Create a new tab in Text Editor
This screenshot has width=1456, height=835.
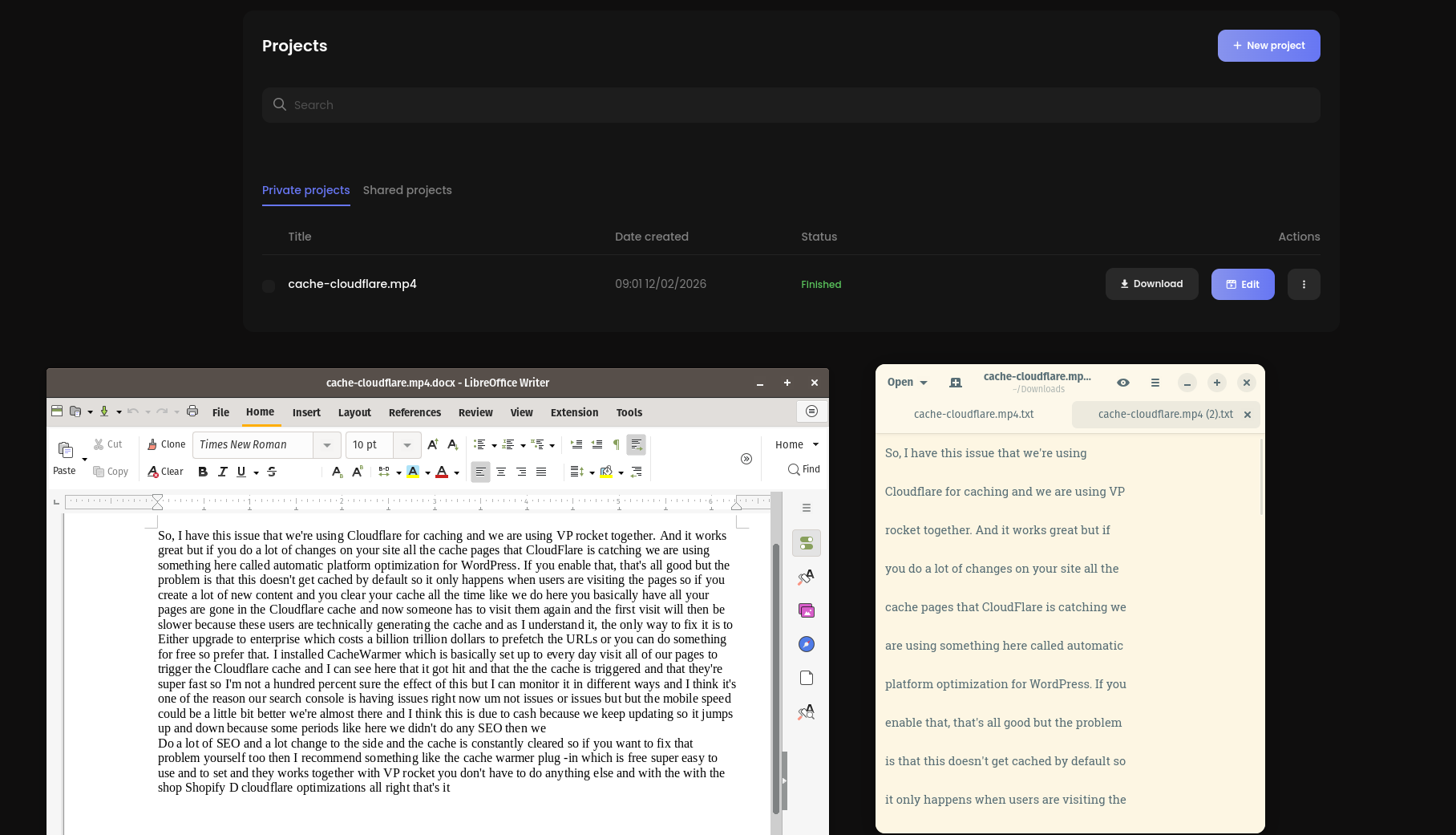955,383
